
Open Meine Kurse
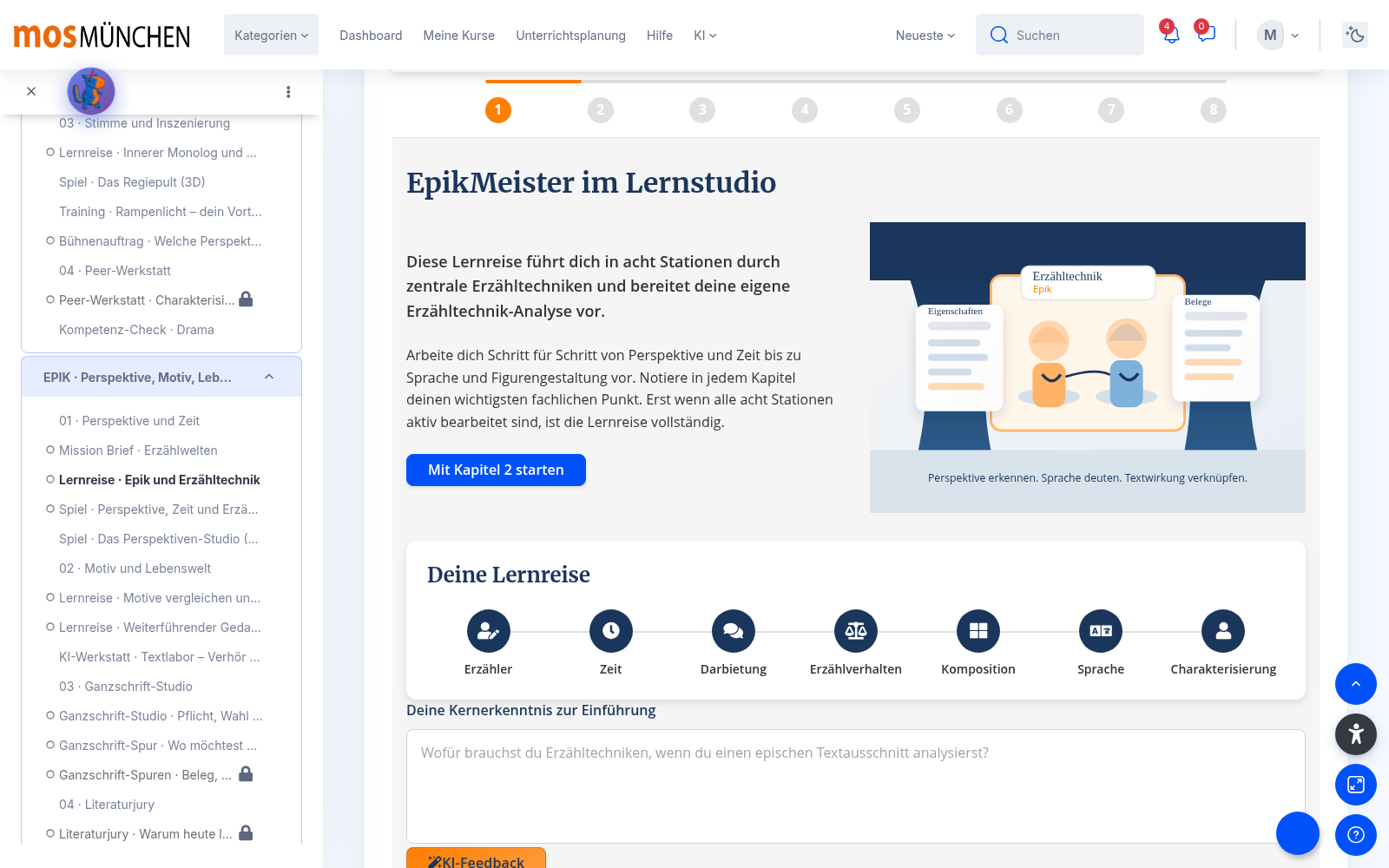coord(458,35)
